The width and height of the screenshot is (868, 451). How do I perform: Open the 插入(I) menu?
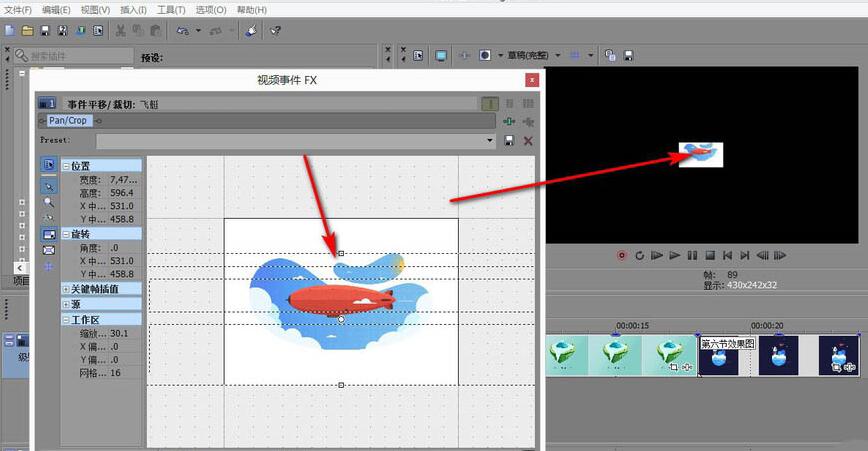133,10
